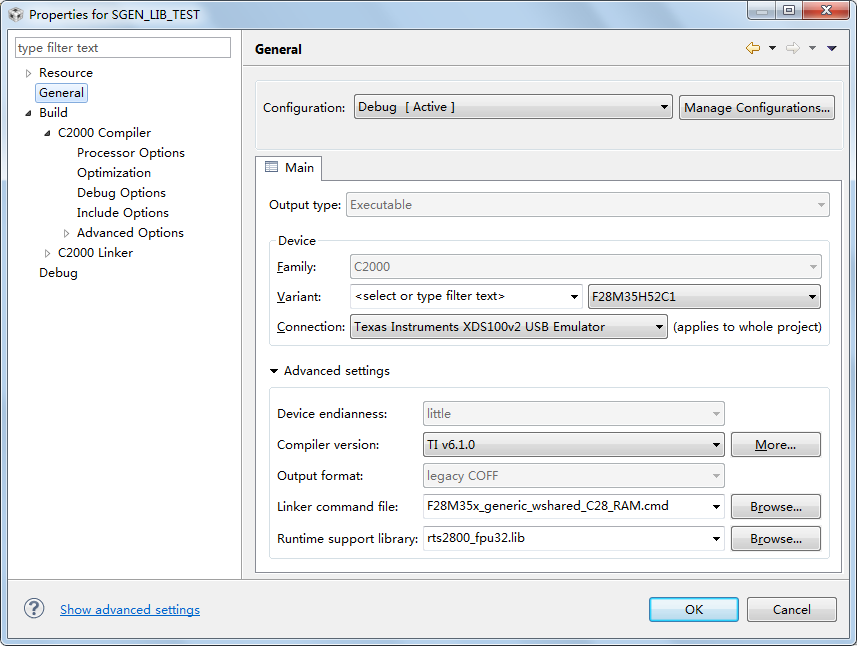Screen dimensions: 857x646
Task: Collapse the Build tree node
Action: click(x=28, y=113)
